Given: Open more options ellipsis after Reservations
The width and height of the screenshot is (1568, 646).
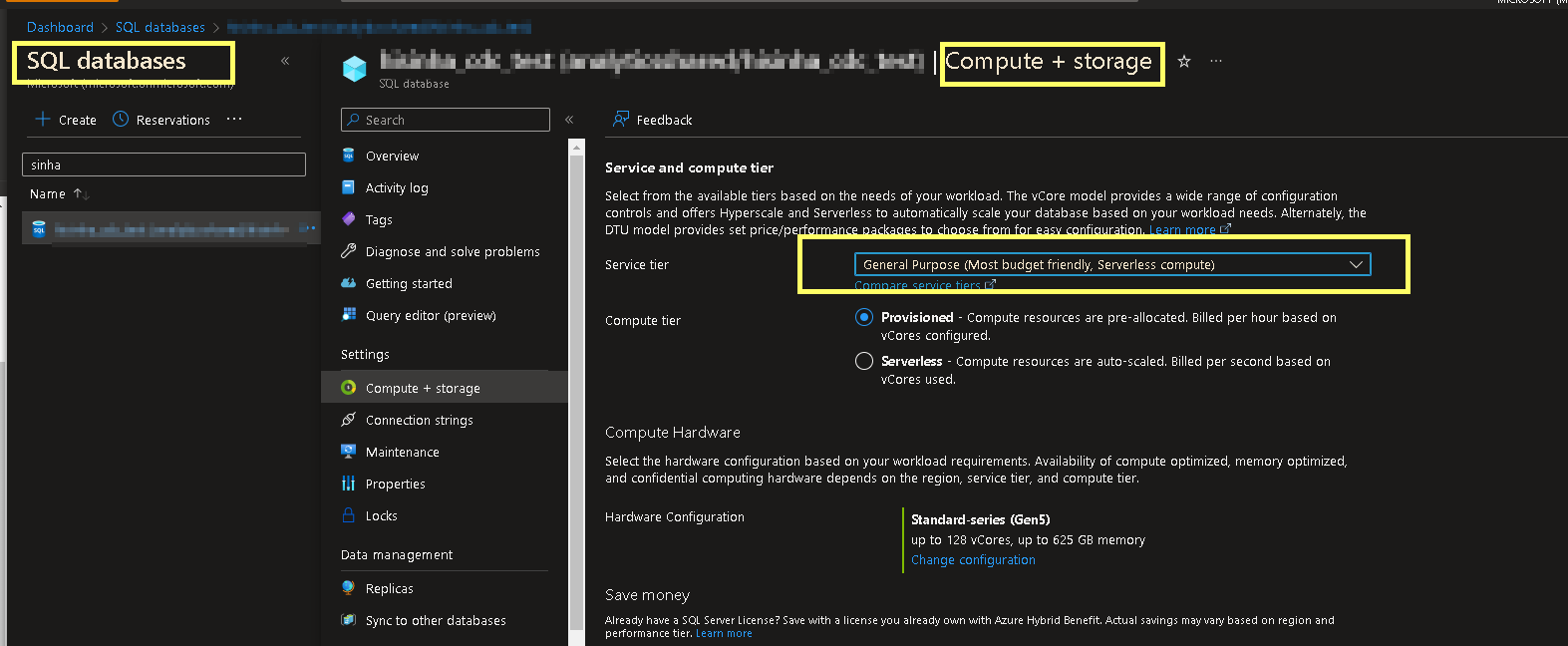Looking at the screenshot, I should click(x=234, y=119).
